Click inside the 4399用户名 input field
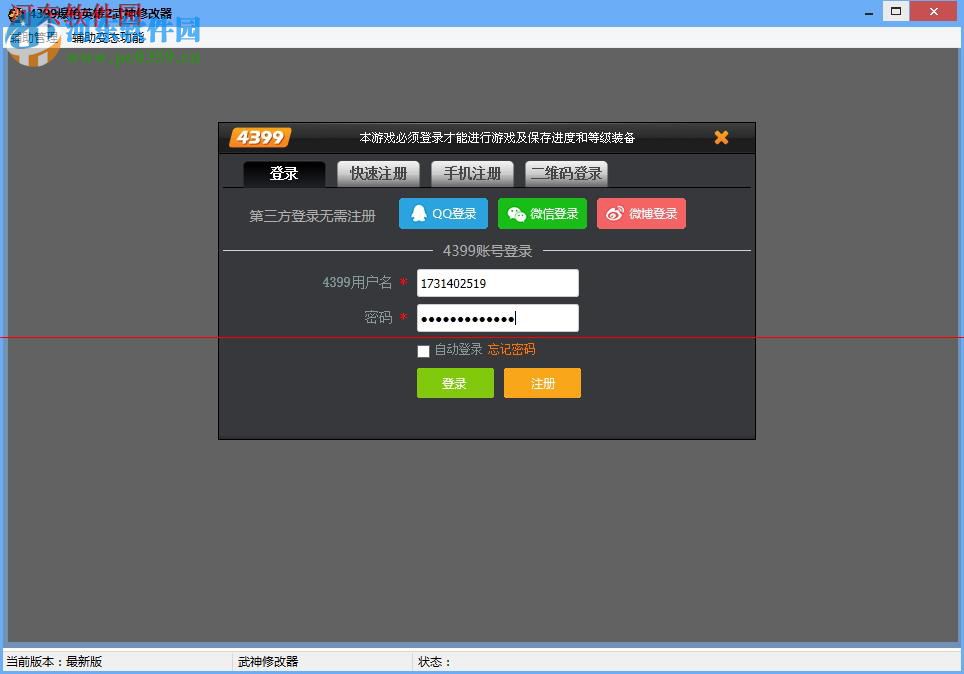 (497, 283)
